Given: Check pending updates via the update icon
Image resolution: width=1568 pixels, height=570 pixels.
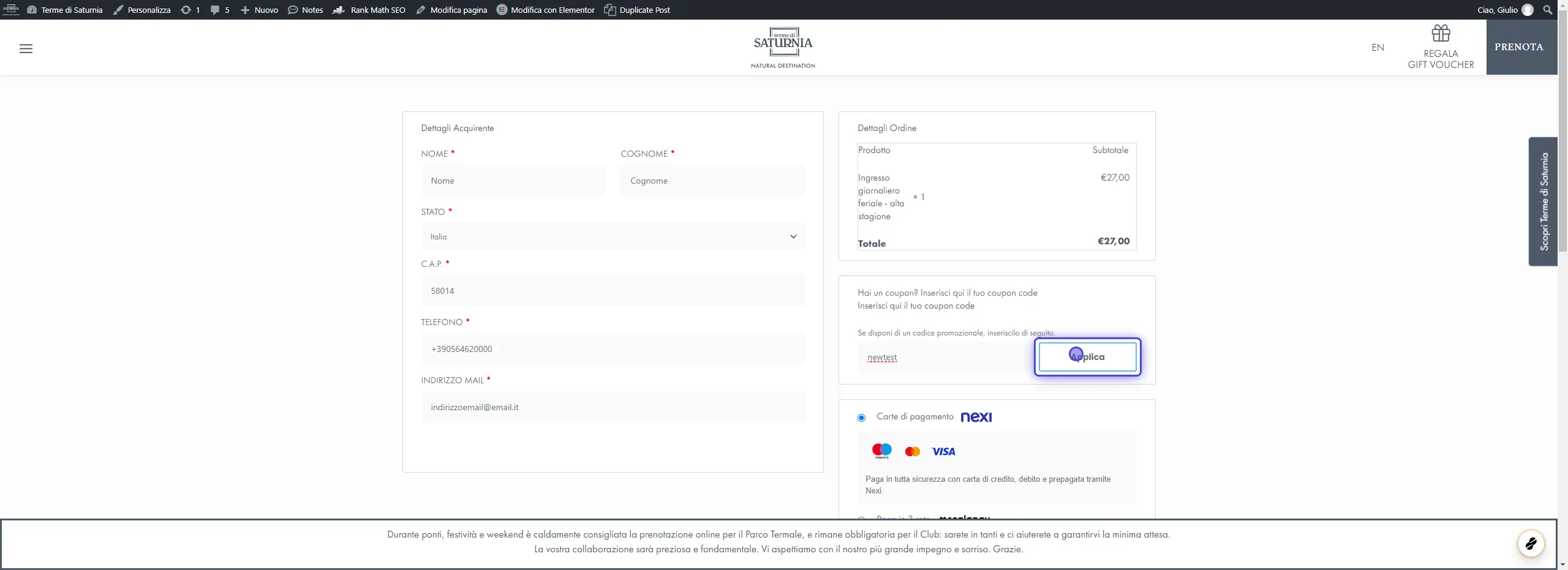Looking at the screenshot, I should click(190, 10).
